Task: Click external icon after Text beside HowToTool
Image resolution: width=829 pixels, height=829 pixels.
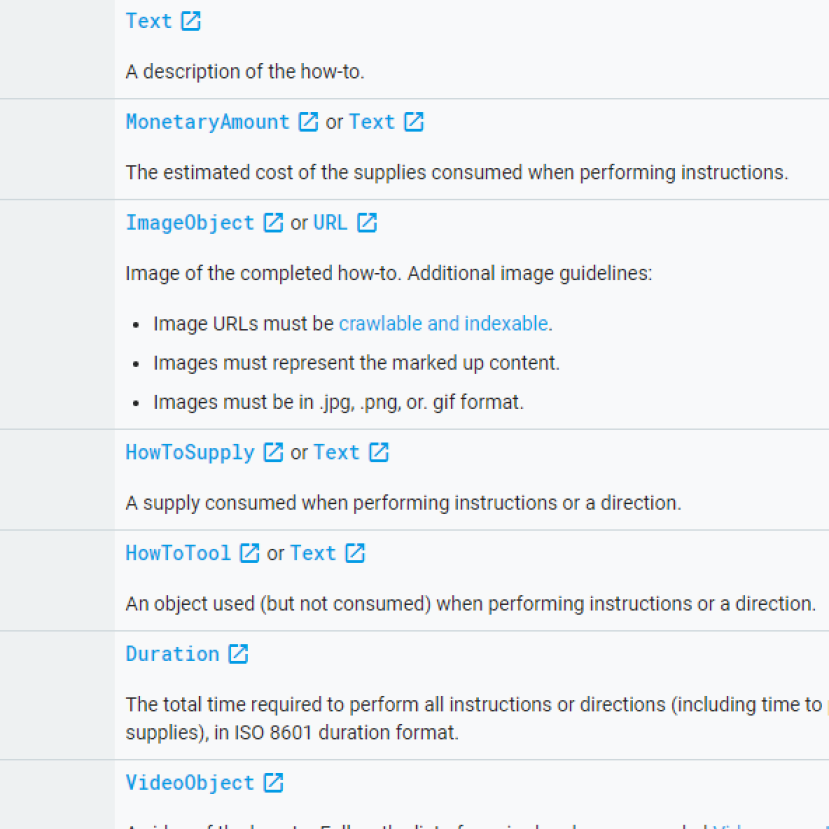Action: [x=355, y=553]
